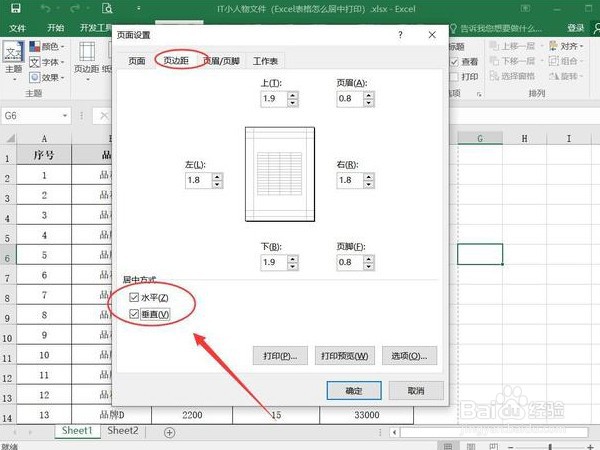Click dialog help question mark
Image resolution: width=600 pixels, height=450 pixels.
(x=400, y=35)
